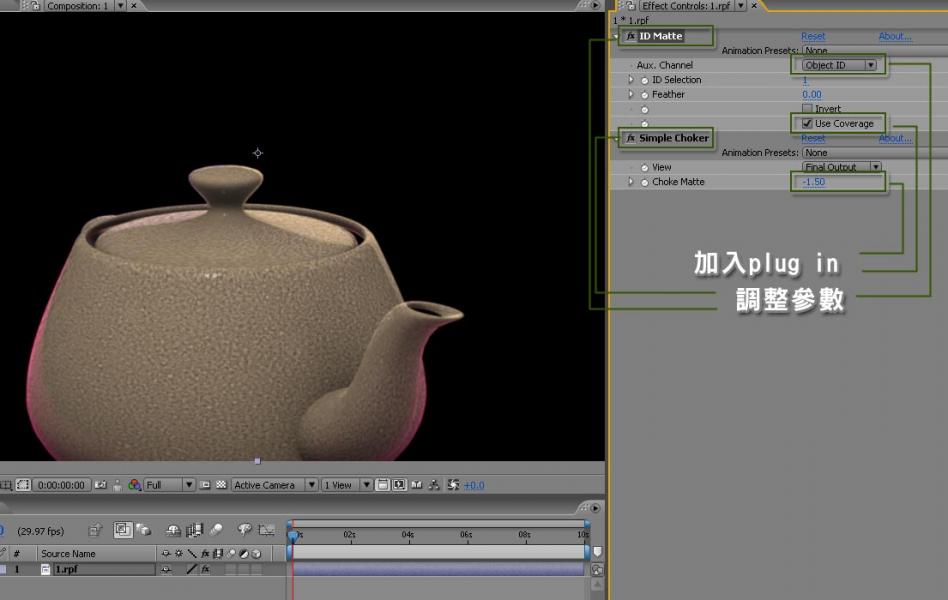Expand the ID Selection property
The height and width of the screenshot is (600, 948).
point(631,80)
